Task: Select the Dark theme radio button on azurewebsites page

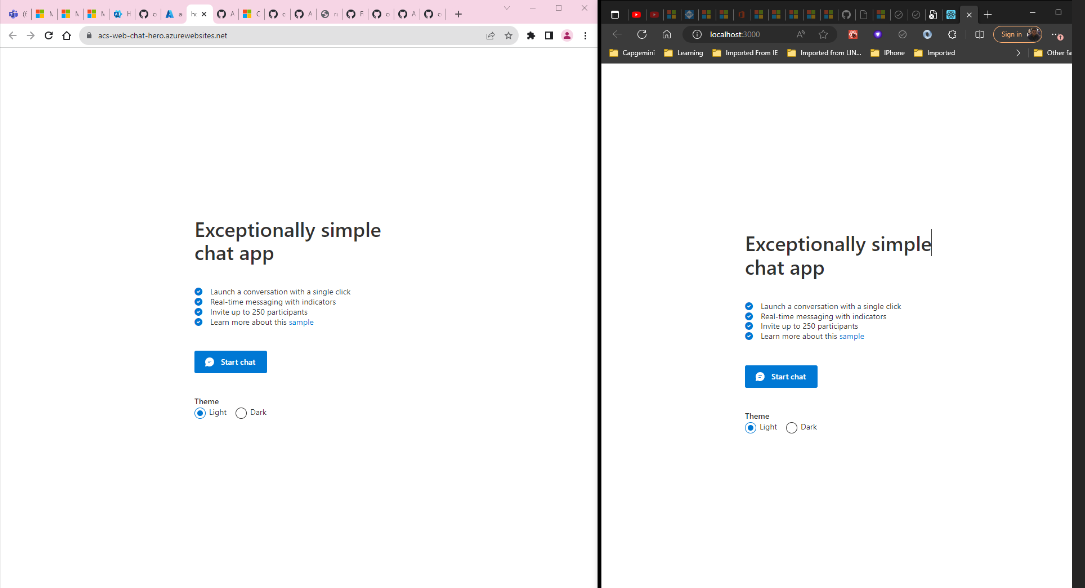Action: point(241,412)
